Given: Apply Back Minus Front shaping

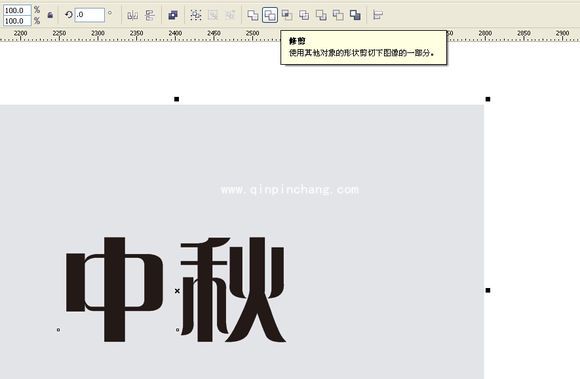Looking at the screenshot, I should (x=338, y=15).
